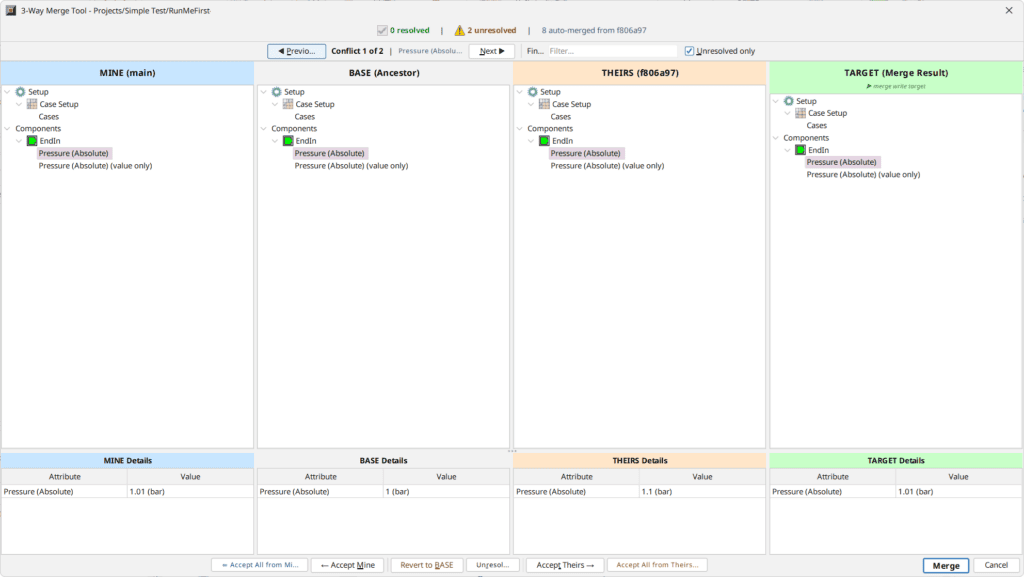Collapse the Setup node in TARGET tree
The image size is (1024, 577).
tap(775, 101)
